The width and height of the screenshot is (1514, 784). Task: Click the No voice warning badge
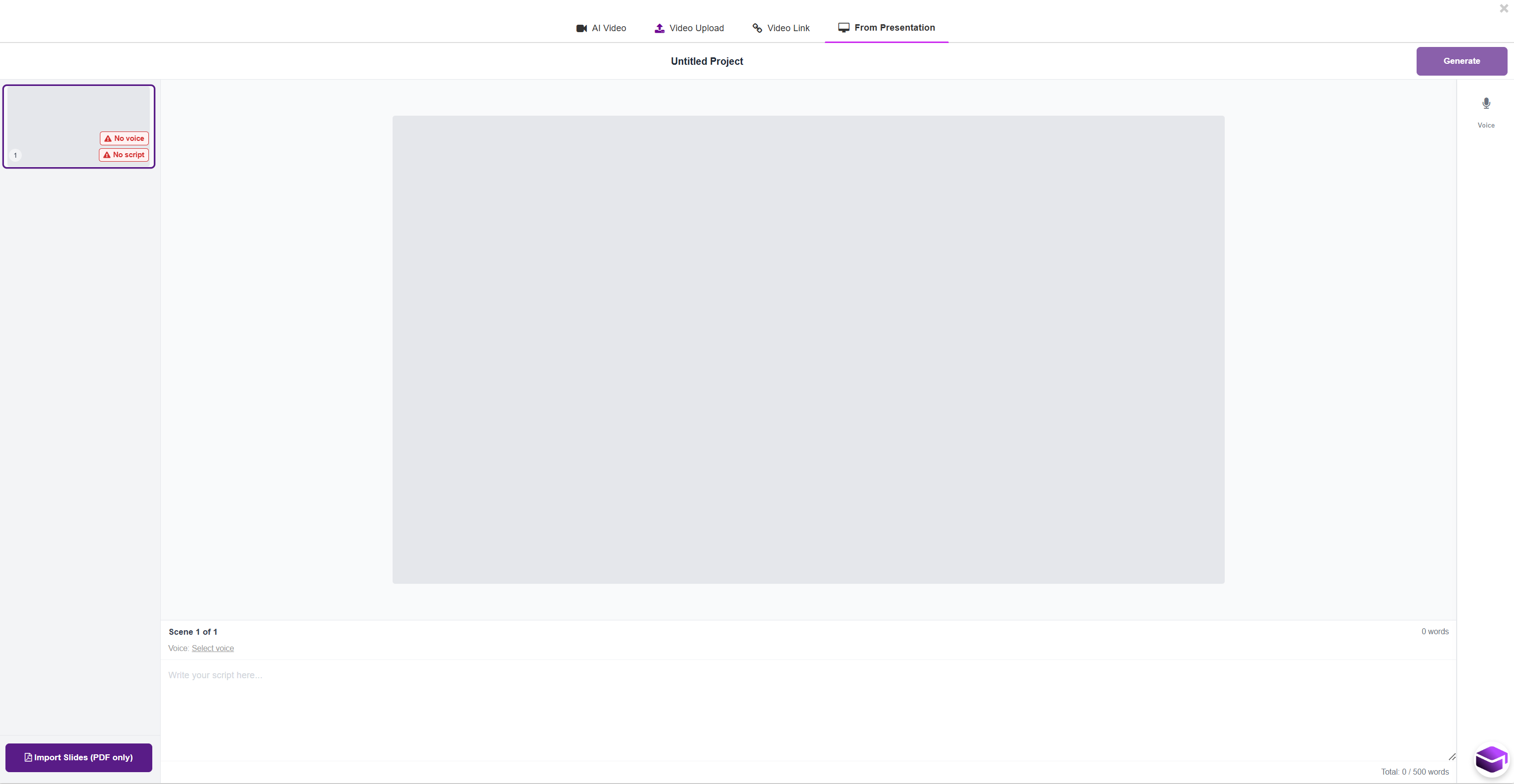pos(124,139)
